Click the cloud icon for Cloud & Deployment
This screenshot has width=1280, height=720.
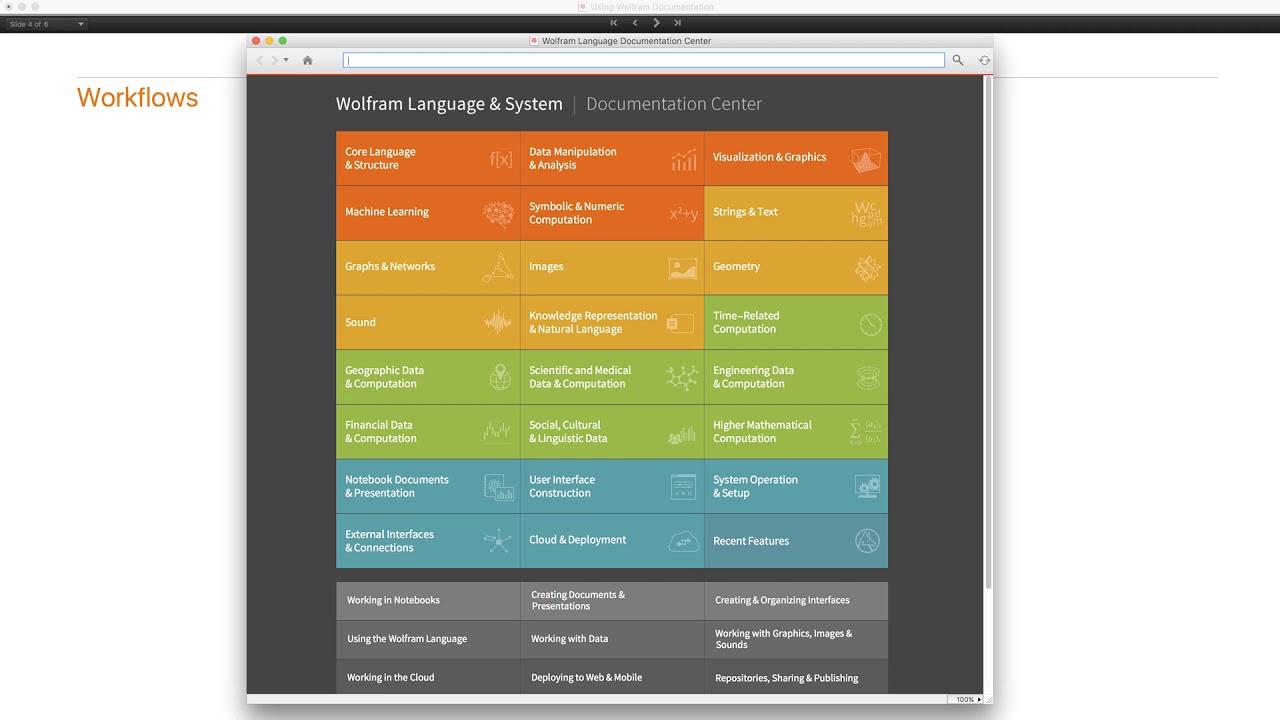point(683,541)
